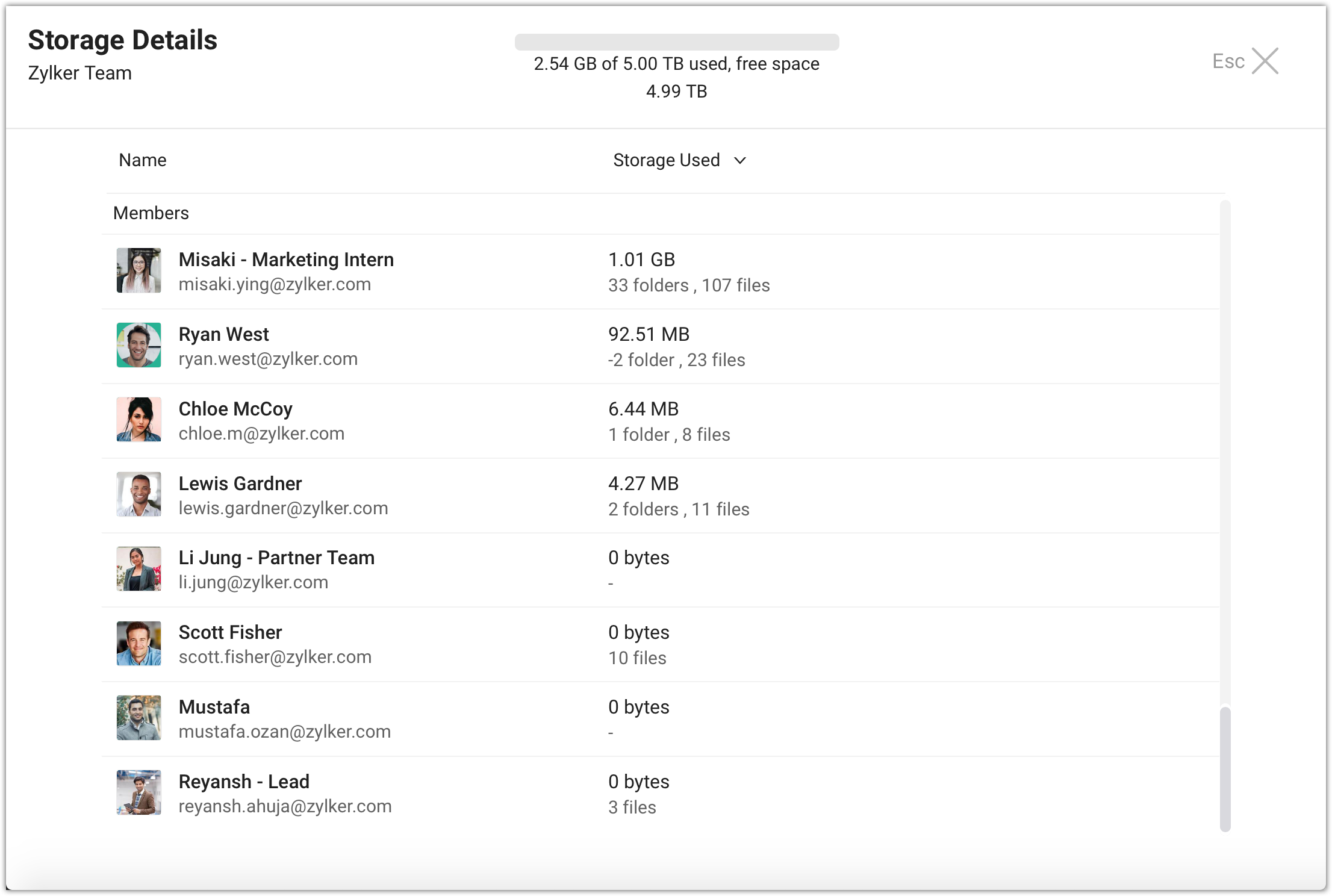Select the Scott Fisher row name
The image size is (1332, 896).
click(230, 632)
